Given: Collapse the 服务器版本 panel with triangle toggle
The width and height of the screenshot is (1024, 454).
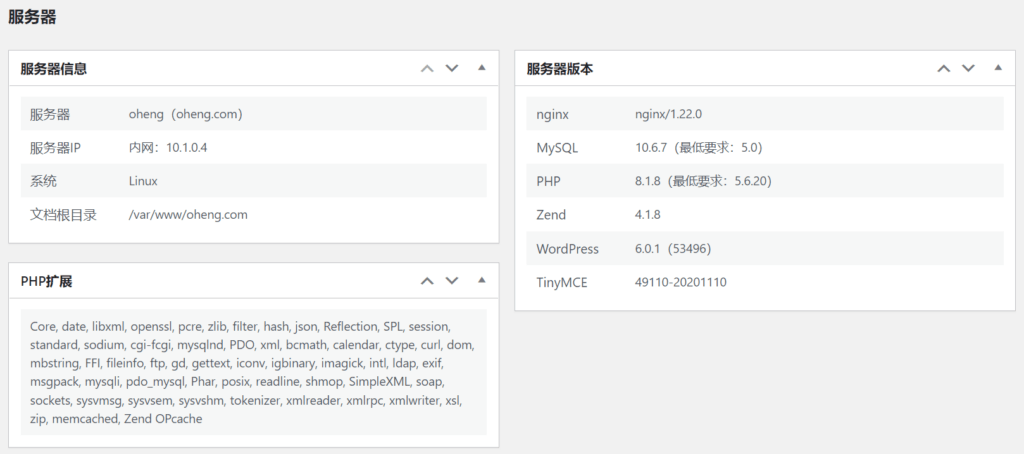Looking at the screenshot, I should 997,69.
